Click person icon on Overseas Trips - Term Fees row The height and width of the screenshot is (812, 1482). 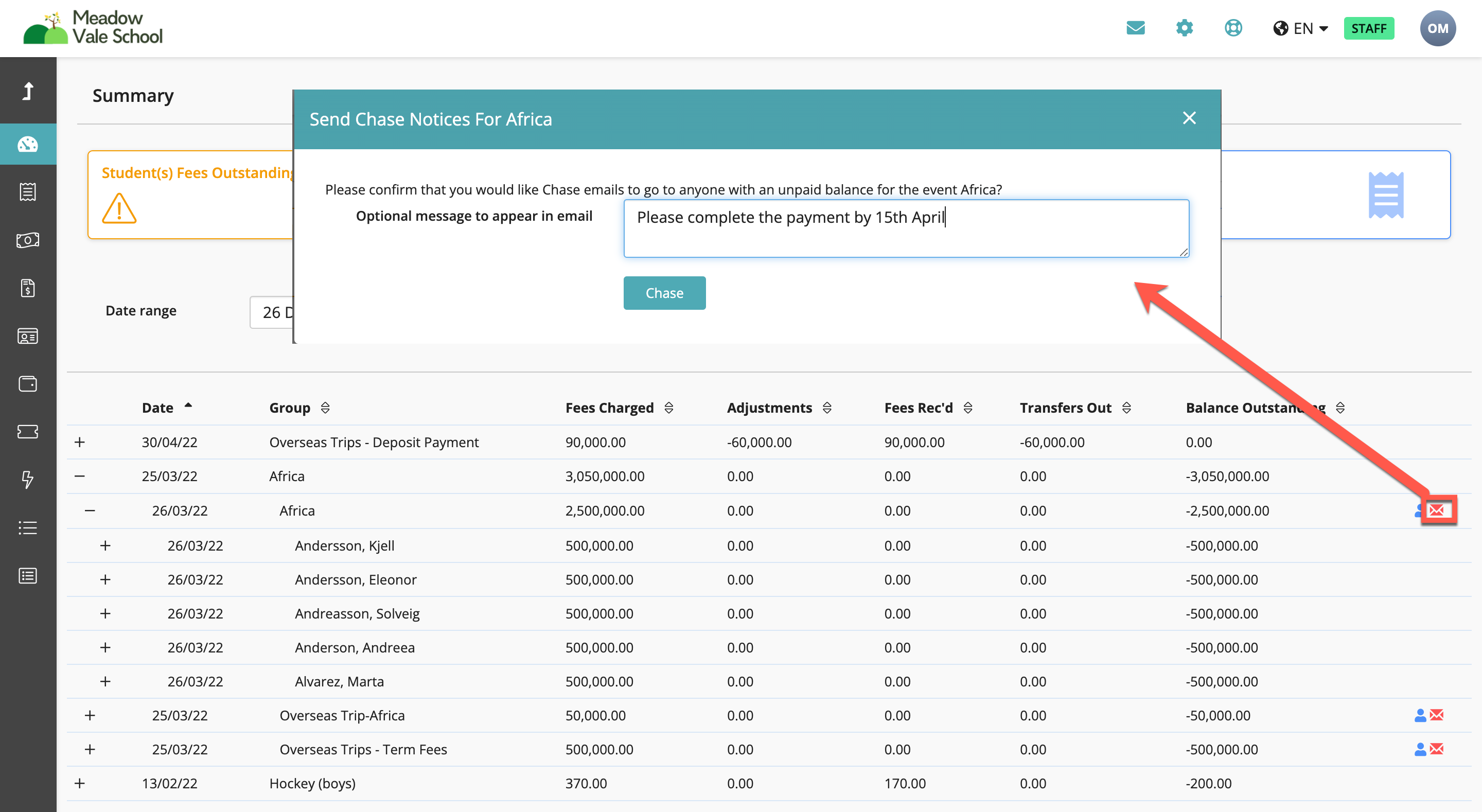[1420, 749]
